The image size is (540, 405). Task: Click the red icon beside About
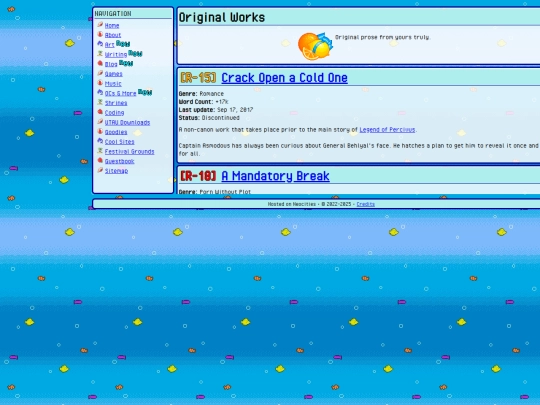[100, 34]
